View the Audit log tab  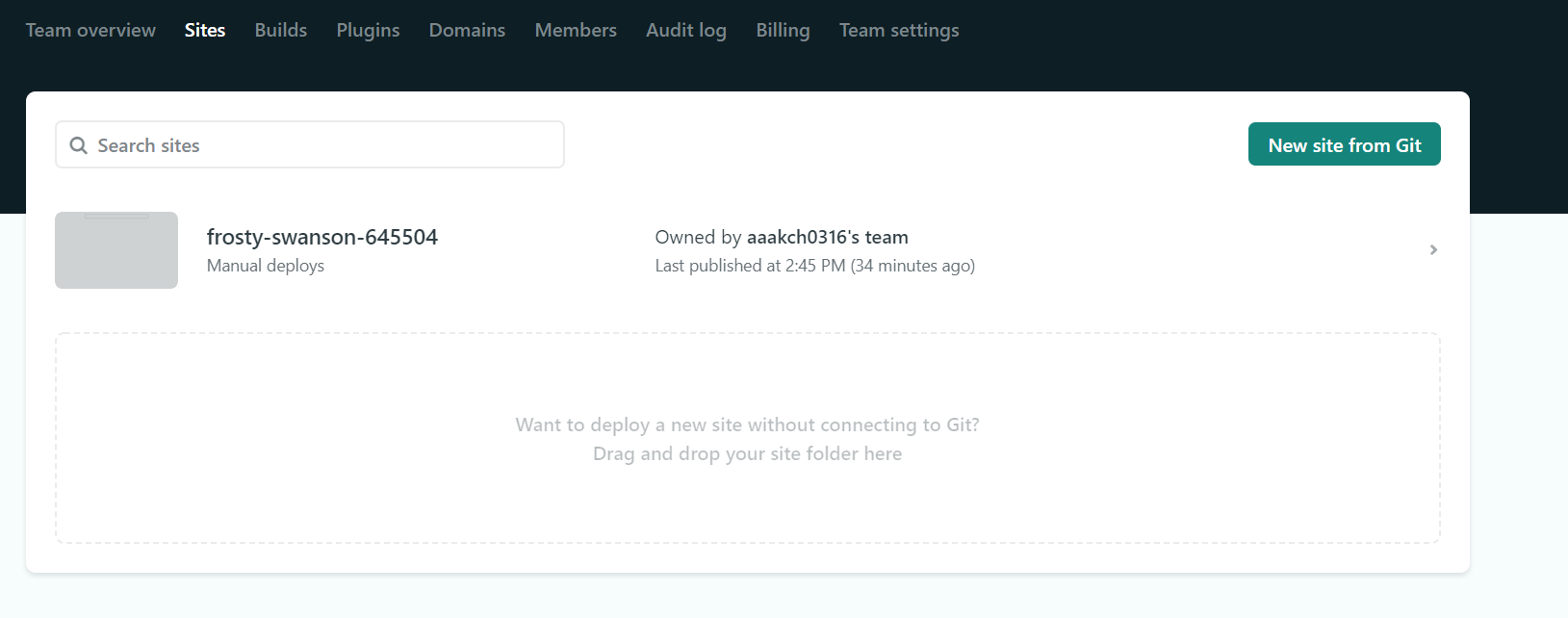point(686,30)
